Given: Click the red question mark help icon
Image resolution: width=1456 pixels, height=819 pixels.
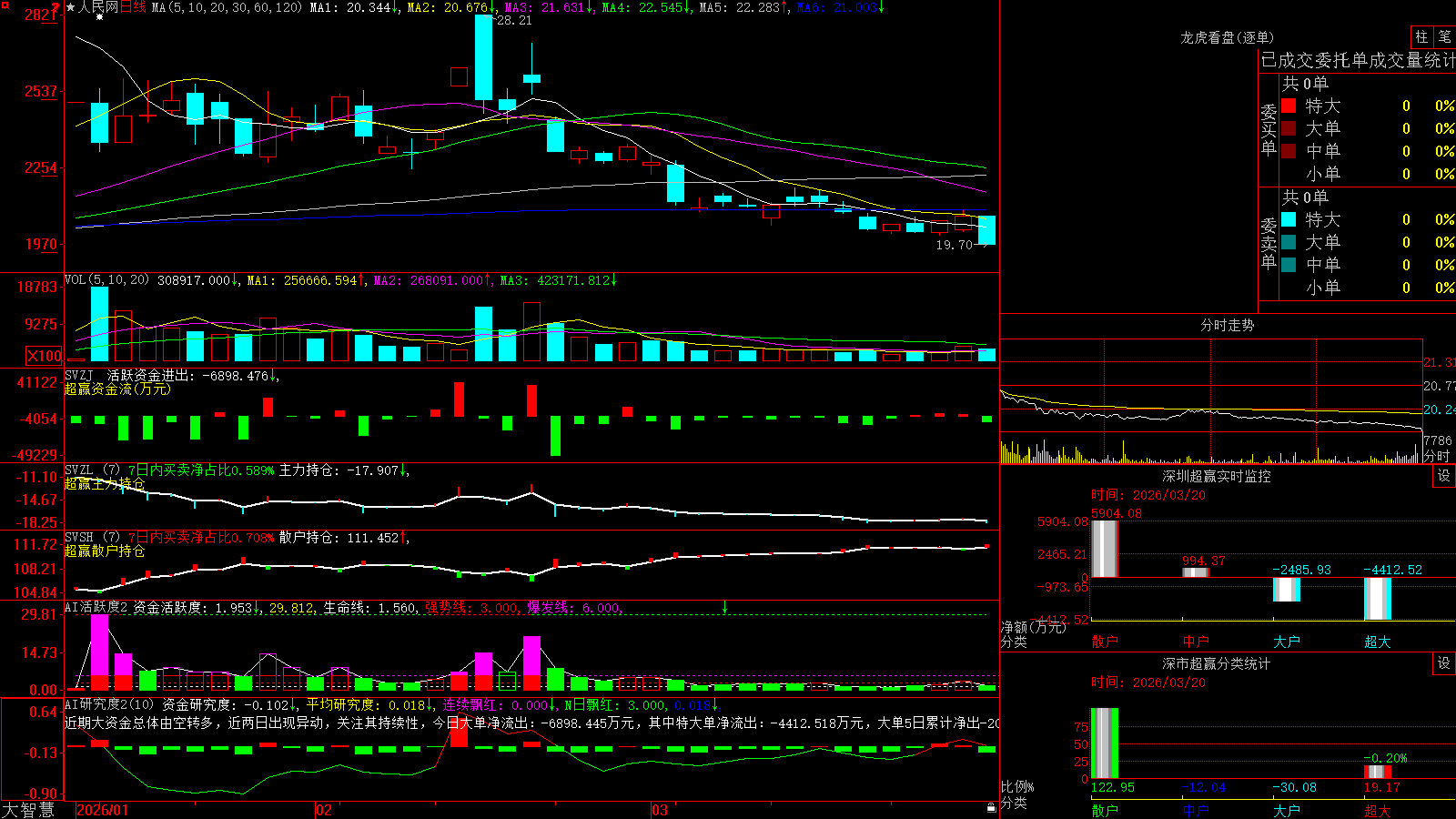Looking at the screenshot, I should [x=56, y=7].
